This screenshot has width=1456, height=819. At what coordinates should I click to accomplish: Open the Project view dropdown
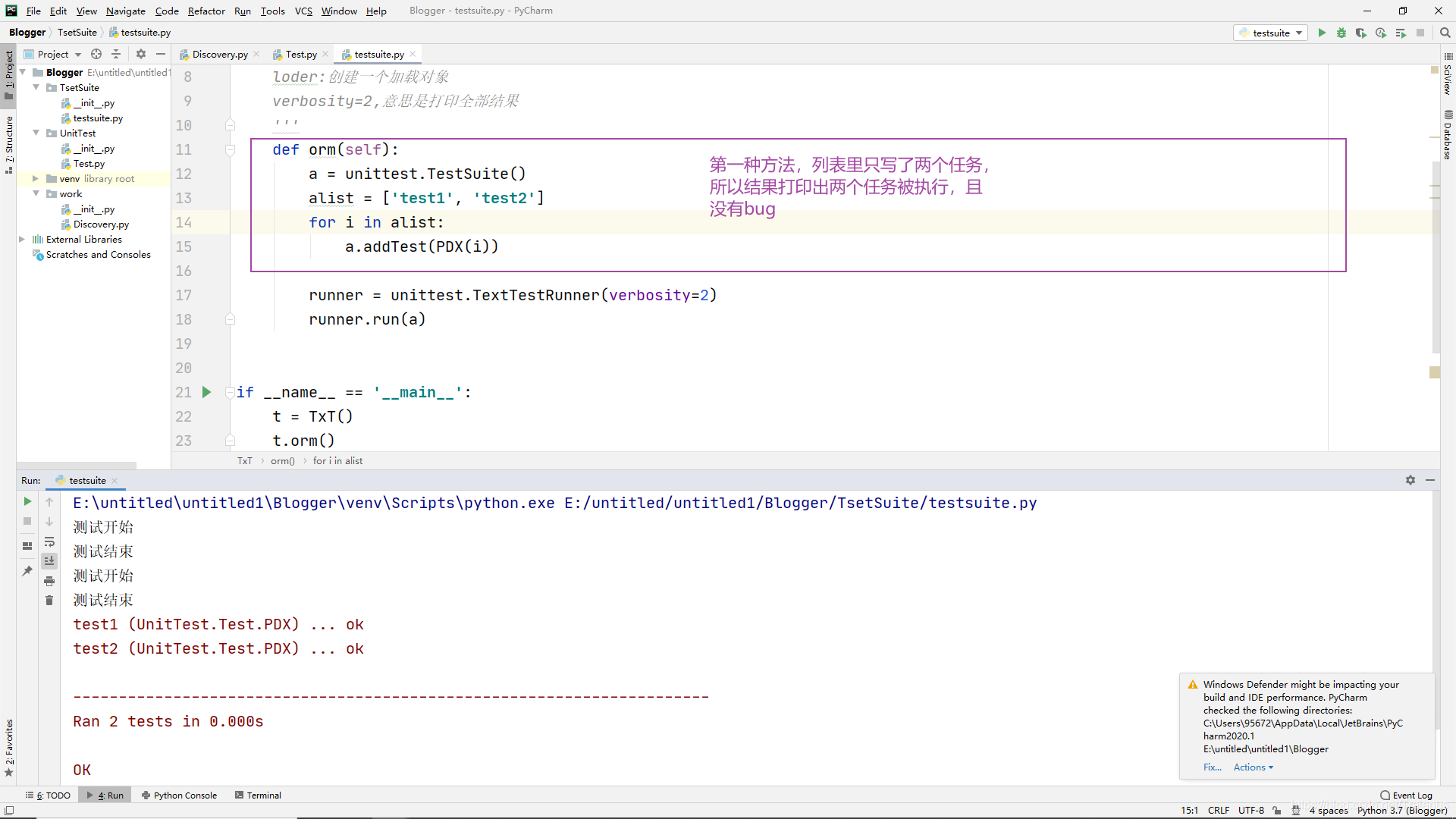(x=53, y=54)
